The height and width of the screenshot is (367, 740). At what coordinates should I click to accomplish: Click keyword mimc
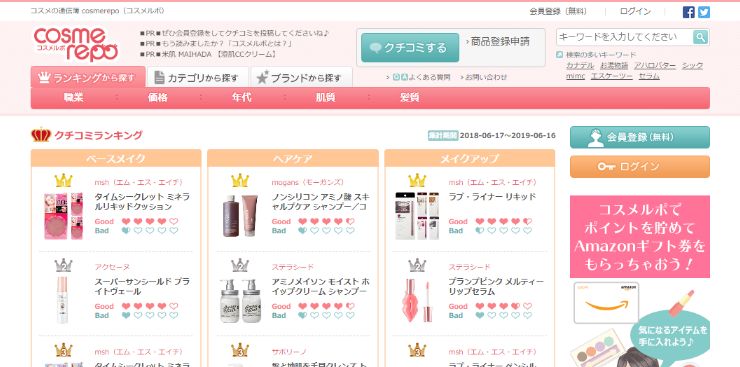point(575,76)
